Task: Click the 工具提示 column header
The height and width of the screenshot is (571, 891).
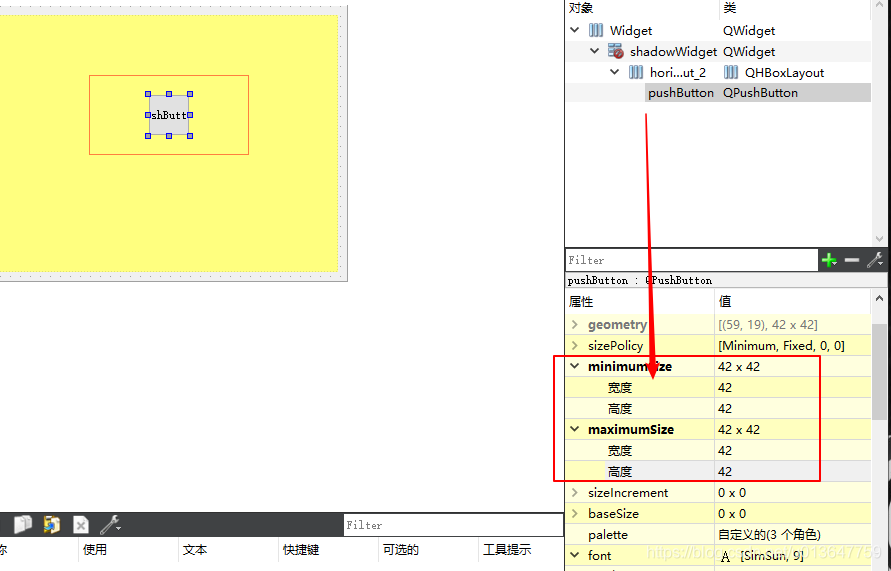Action: coord(507,549)
